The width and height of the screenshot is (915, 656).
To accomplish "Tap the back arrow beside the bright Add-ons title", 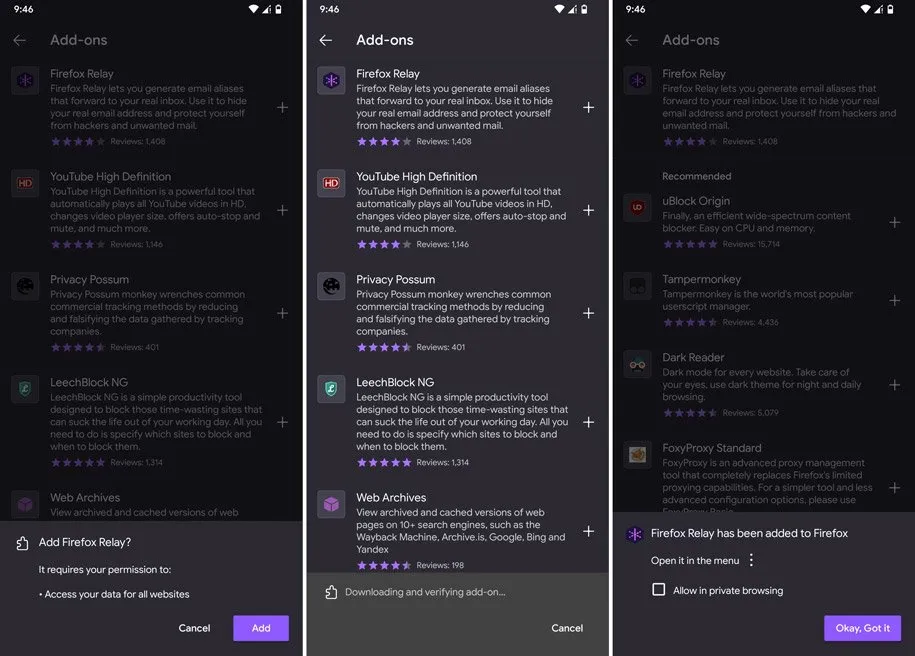I will [326, 40].
